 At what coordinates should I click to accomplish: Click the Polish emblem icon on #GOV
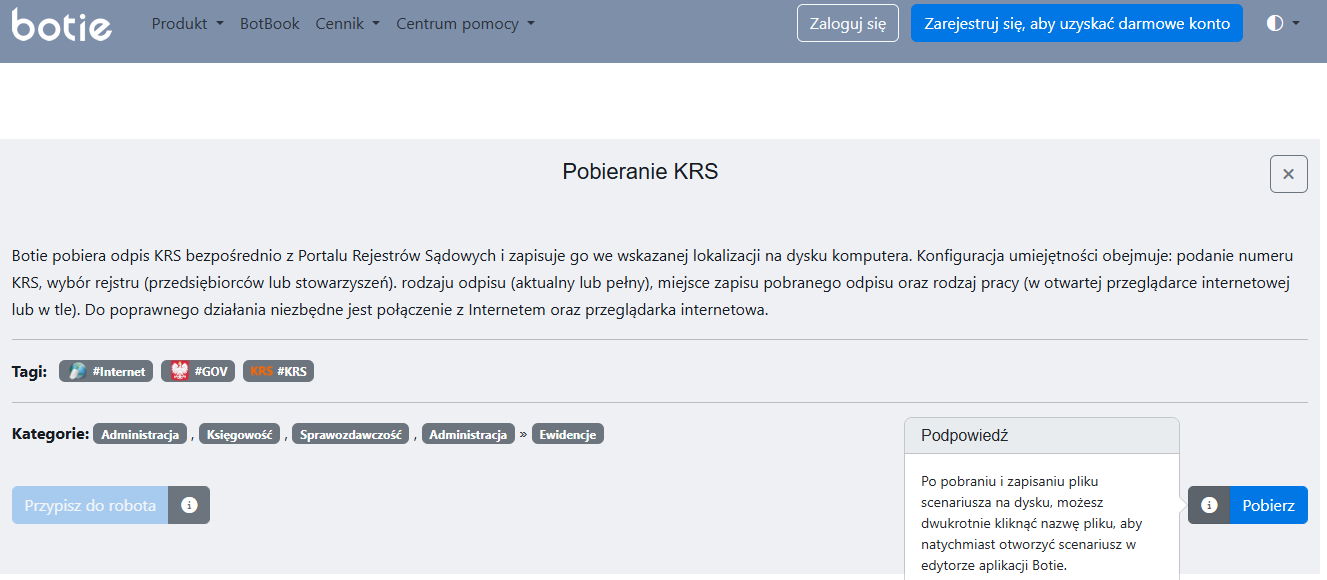(x=180, y=371)
